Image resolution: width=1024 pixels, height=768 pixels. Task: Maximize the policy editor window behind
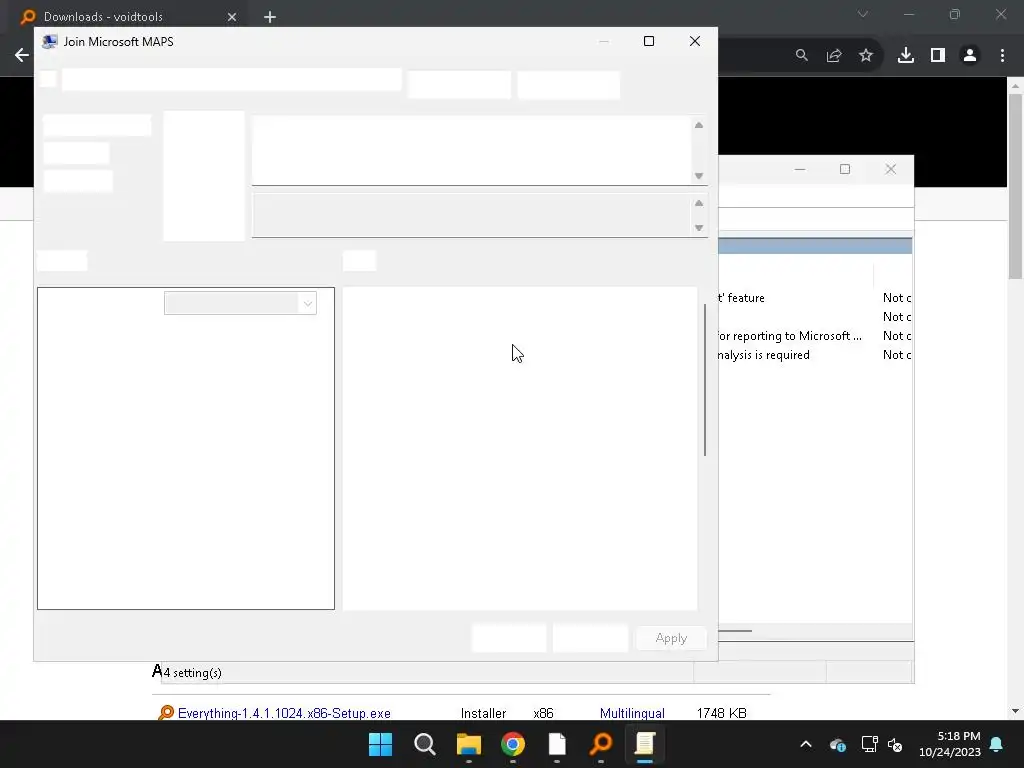[844, 169]
